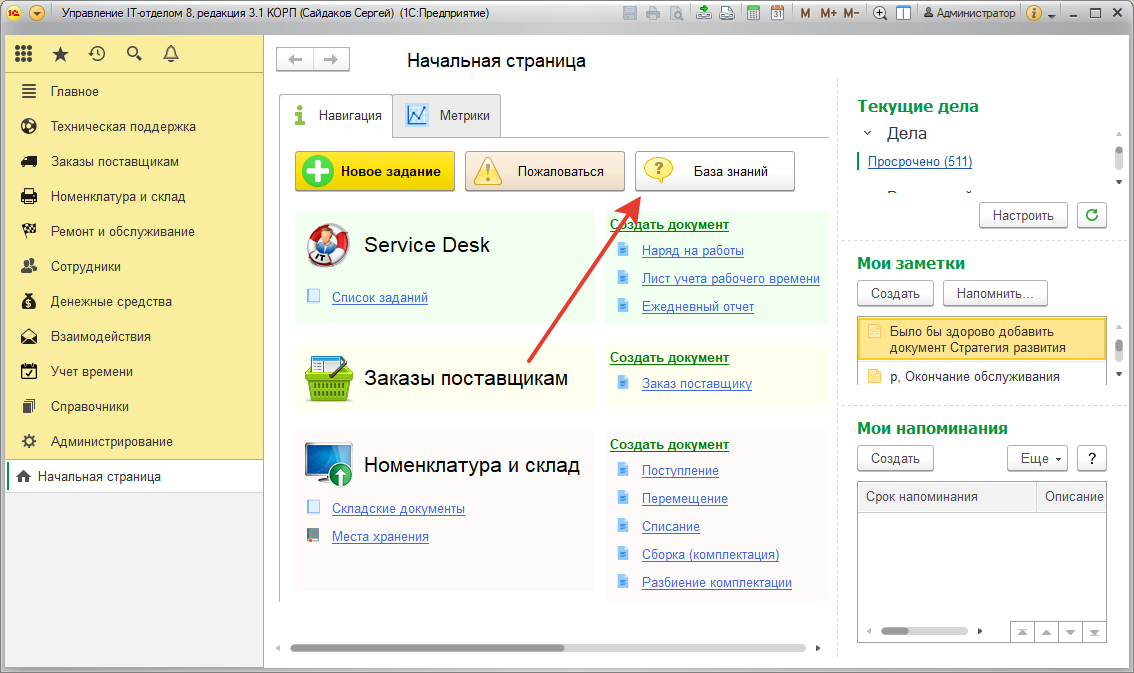Go forward with the right arrow button
The height and width of the screenshot is (673, 1134).
(x=331, y=59)
